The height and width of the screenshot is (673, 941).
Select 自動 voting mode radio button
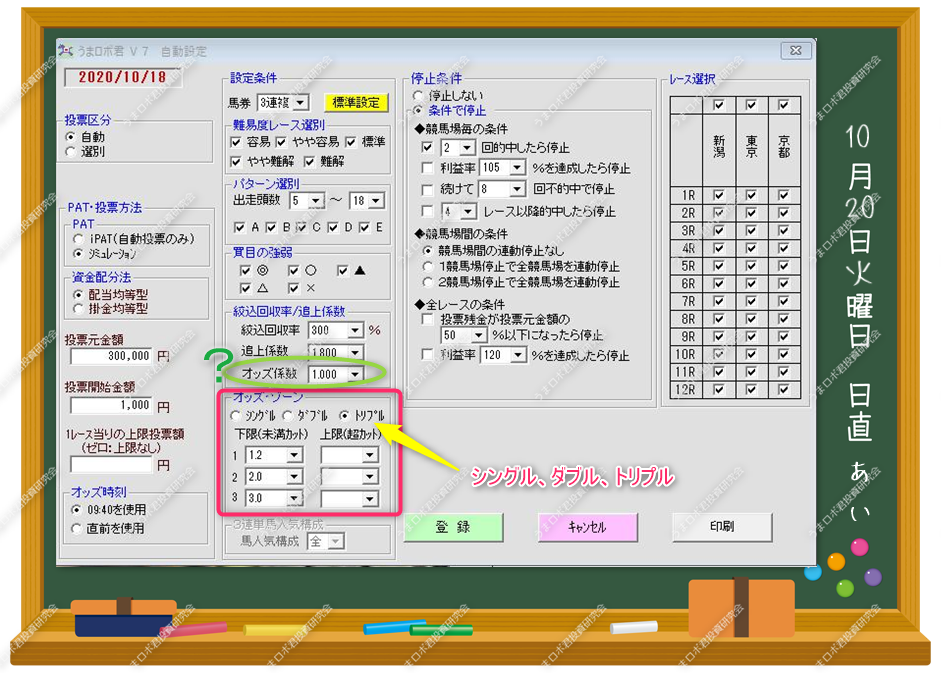[x=71, y=137]
